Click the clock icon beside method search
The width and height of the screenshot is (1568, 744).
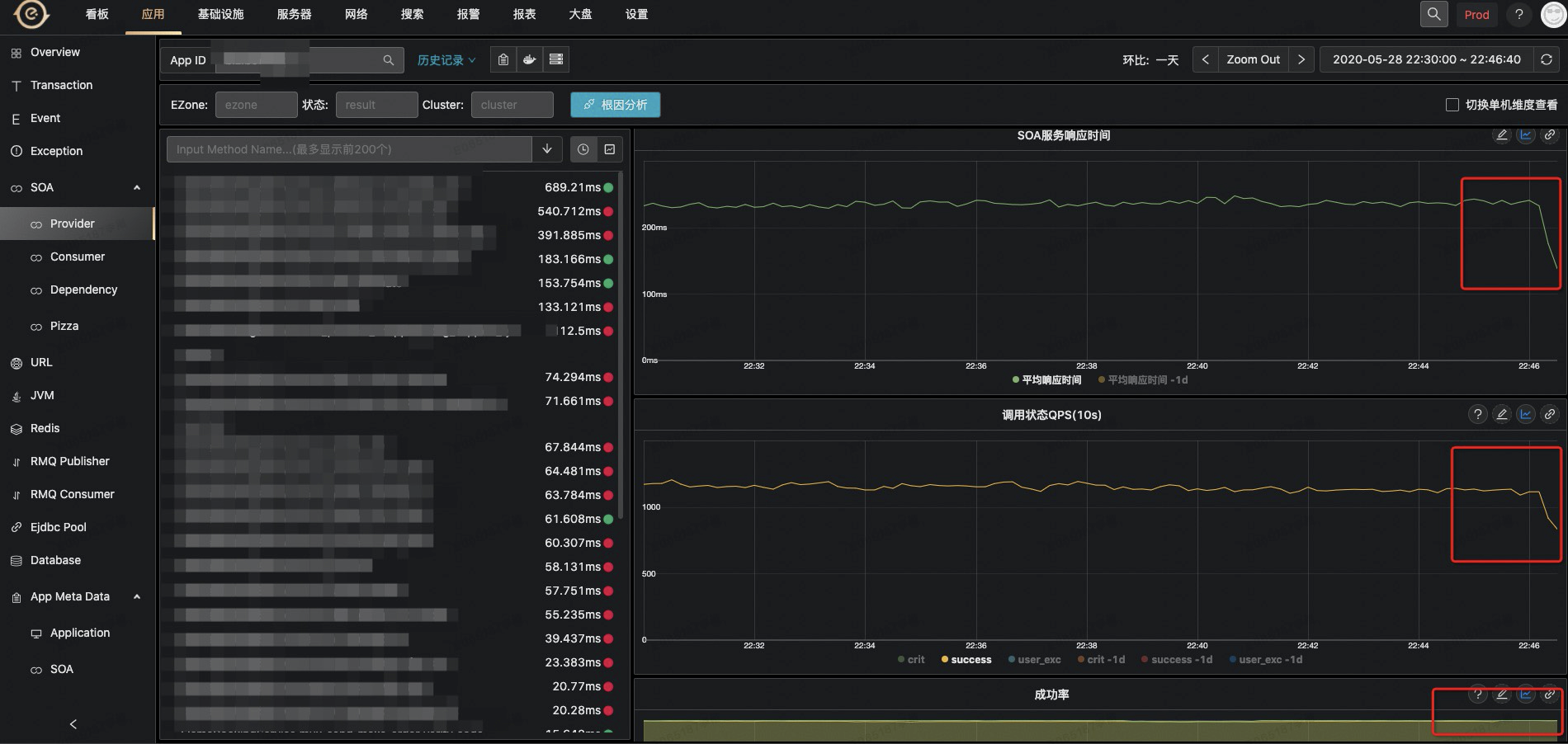click(583, 149)
